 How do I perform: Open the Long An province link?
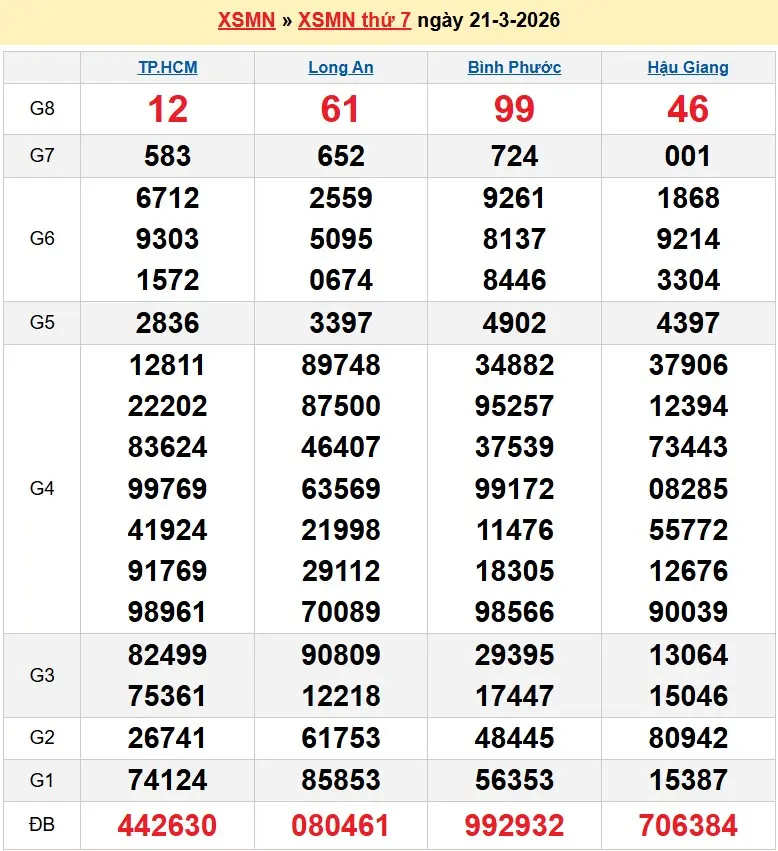pos(341,68)
